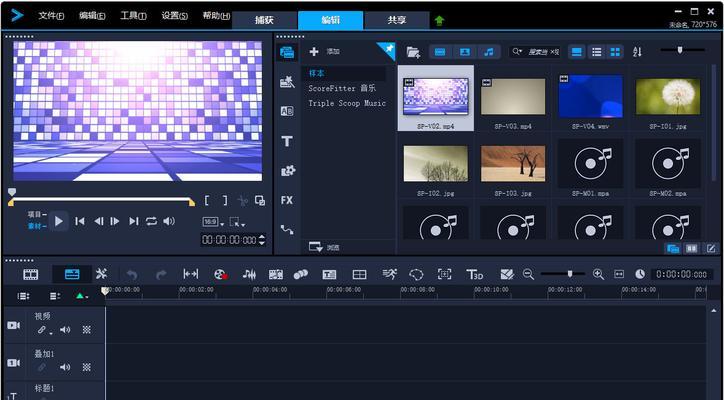This screenshot has height=400, width=724.
Task: Mute the 叠加1 overlay track speaker
Action: click(65, 367)
